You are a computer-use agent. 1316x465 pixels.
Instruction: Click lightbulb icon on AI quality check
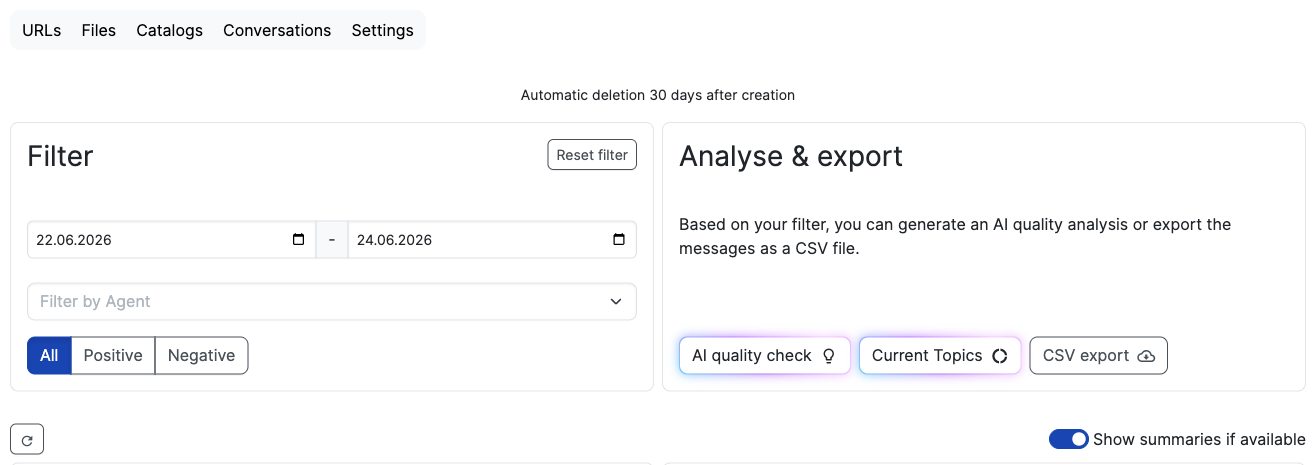[x=828, y=356]
